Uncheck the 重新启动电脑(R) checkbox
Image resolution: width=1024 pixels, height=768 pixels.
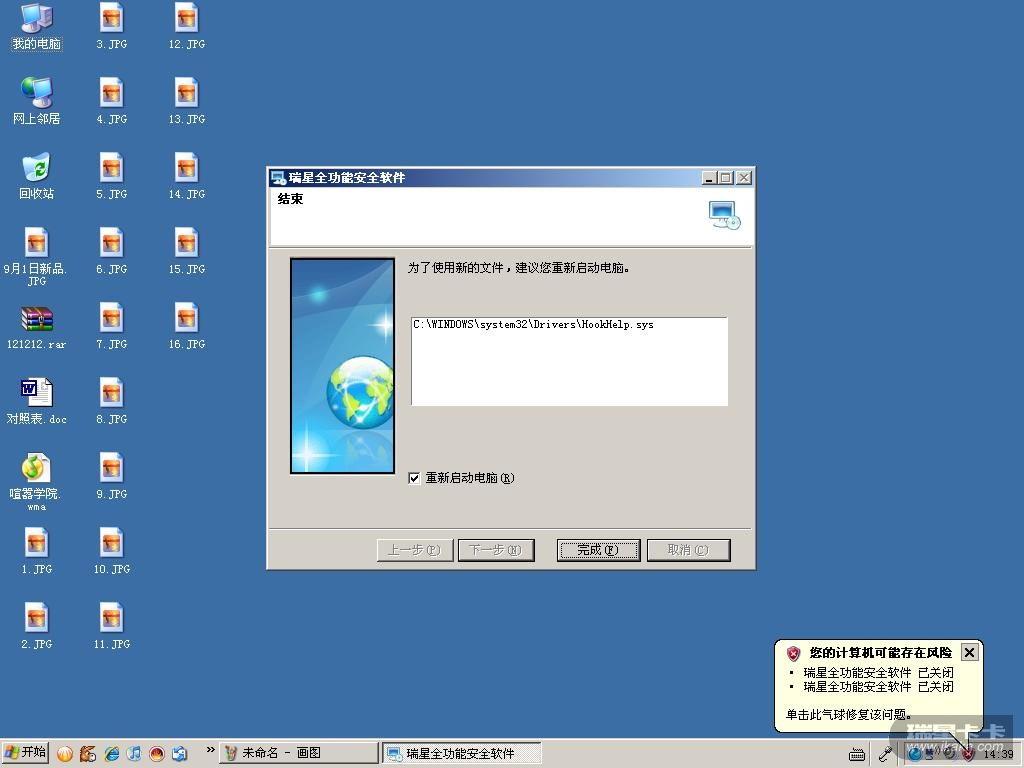414,478
